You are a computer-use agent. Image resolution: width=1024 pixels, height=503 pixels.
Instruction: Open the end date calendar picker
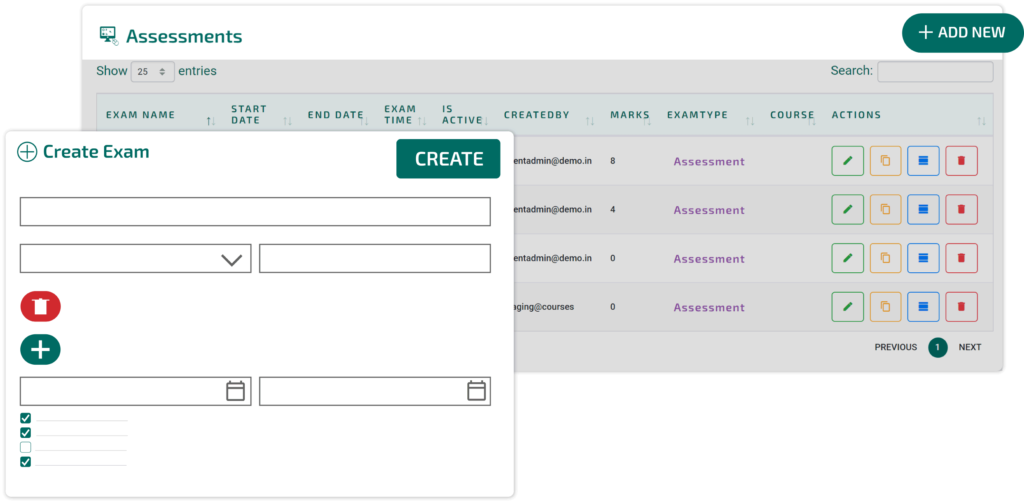(x=477, y=391)
